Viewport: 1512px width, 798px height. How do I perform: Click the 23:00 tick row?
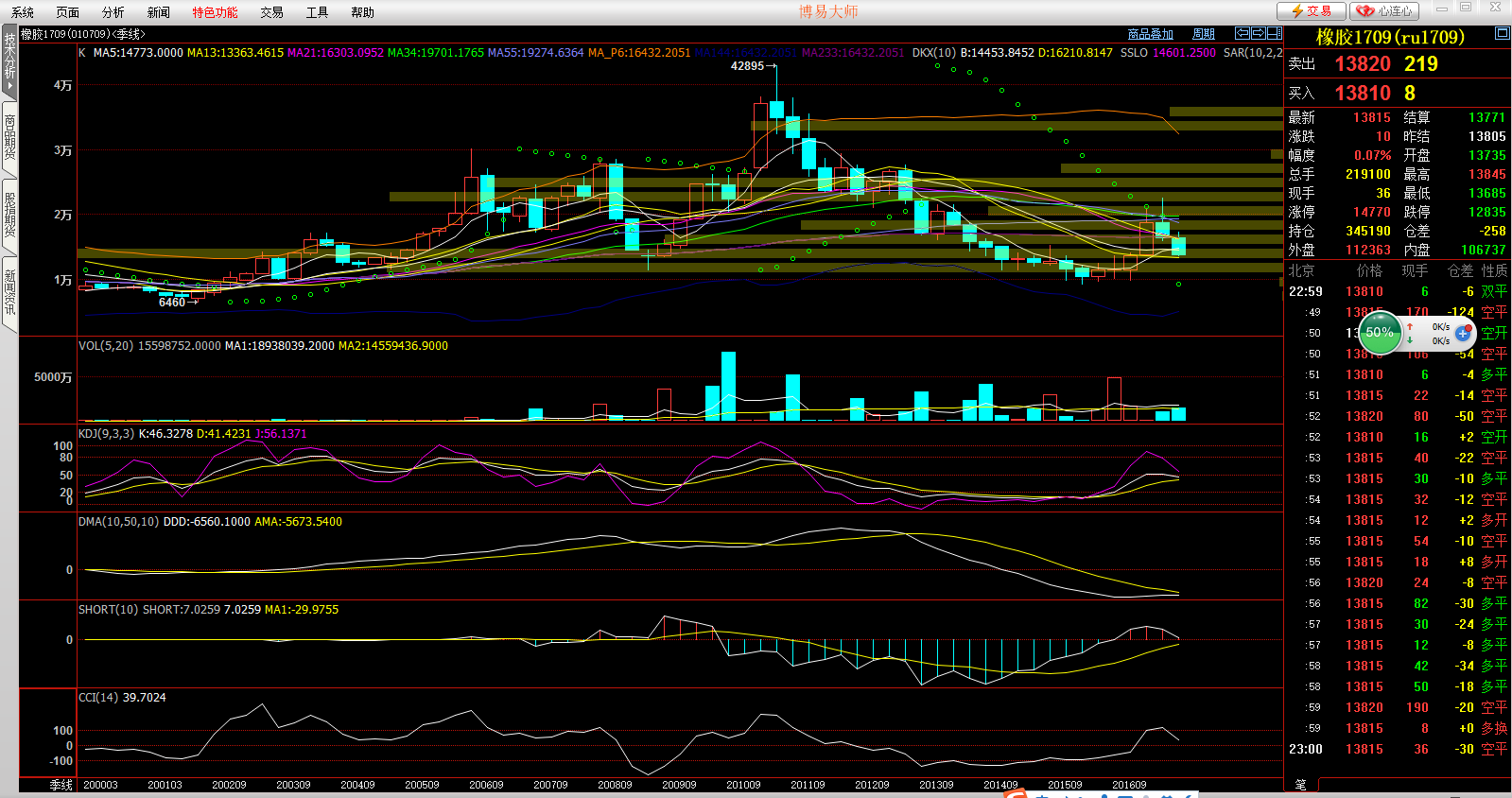[1398, 749]
